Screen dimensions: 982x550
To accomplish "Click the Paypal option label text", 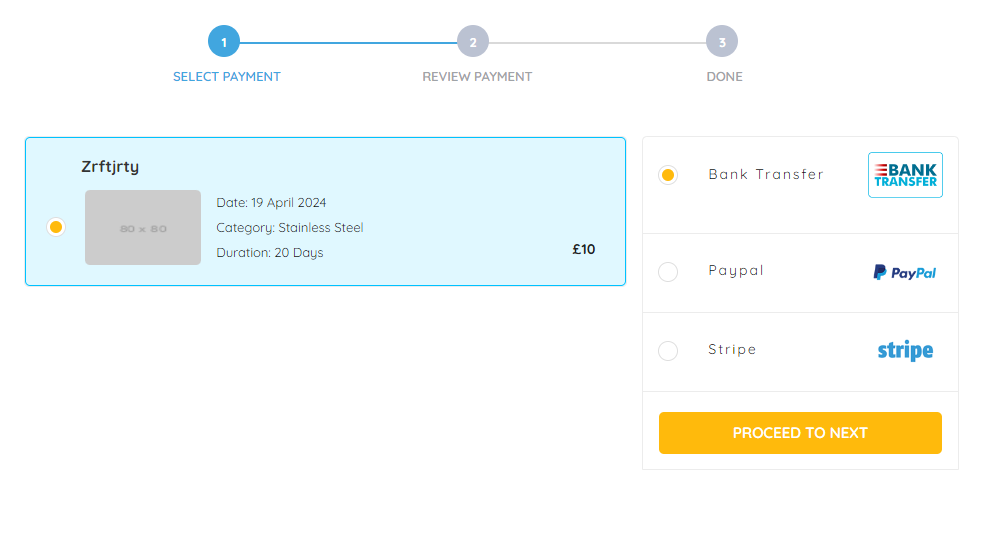I will click(x=736, y=271).
